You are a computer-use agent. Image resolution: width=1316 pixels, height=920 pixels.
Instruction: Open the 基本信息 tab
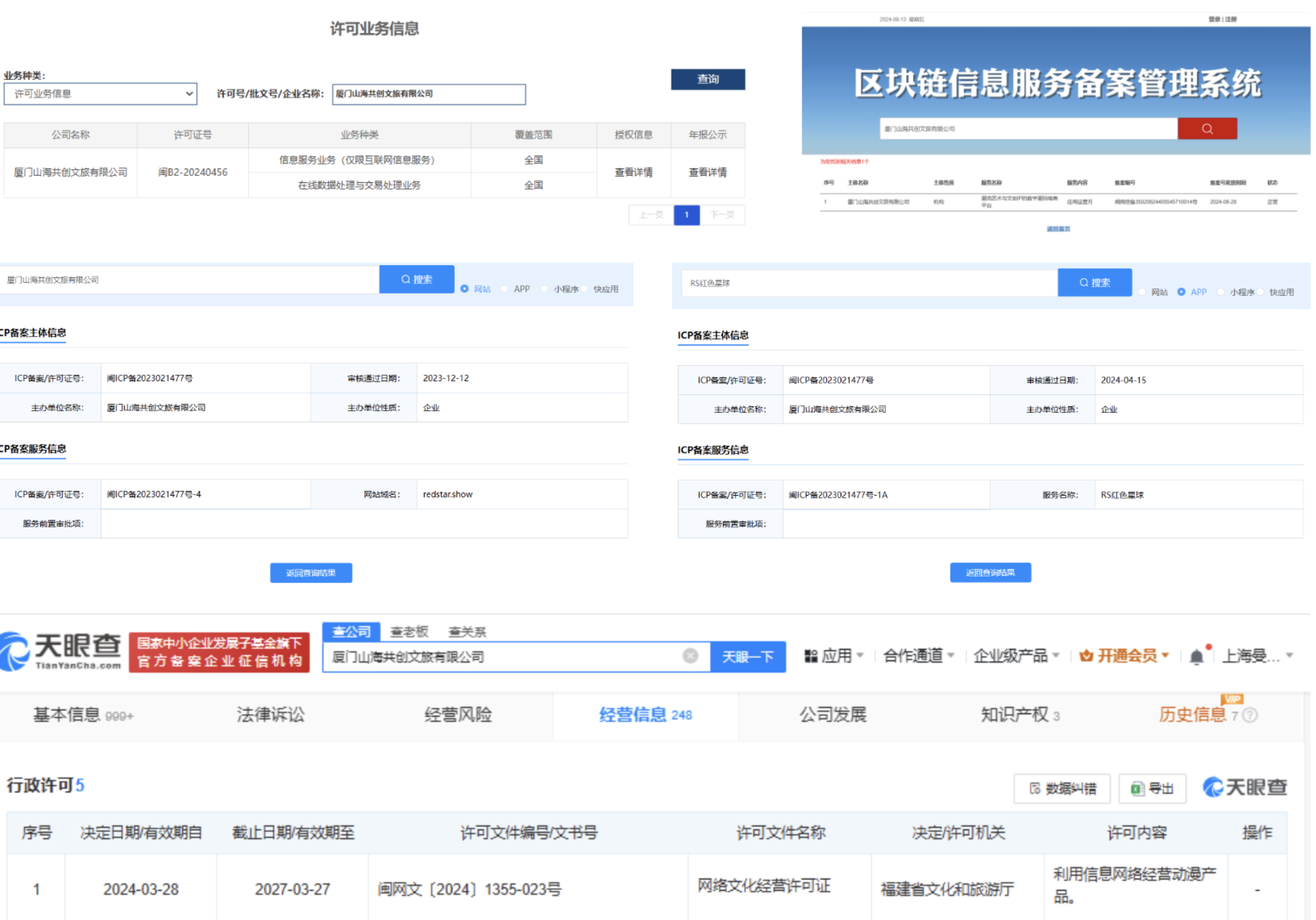pos(83,715)
